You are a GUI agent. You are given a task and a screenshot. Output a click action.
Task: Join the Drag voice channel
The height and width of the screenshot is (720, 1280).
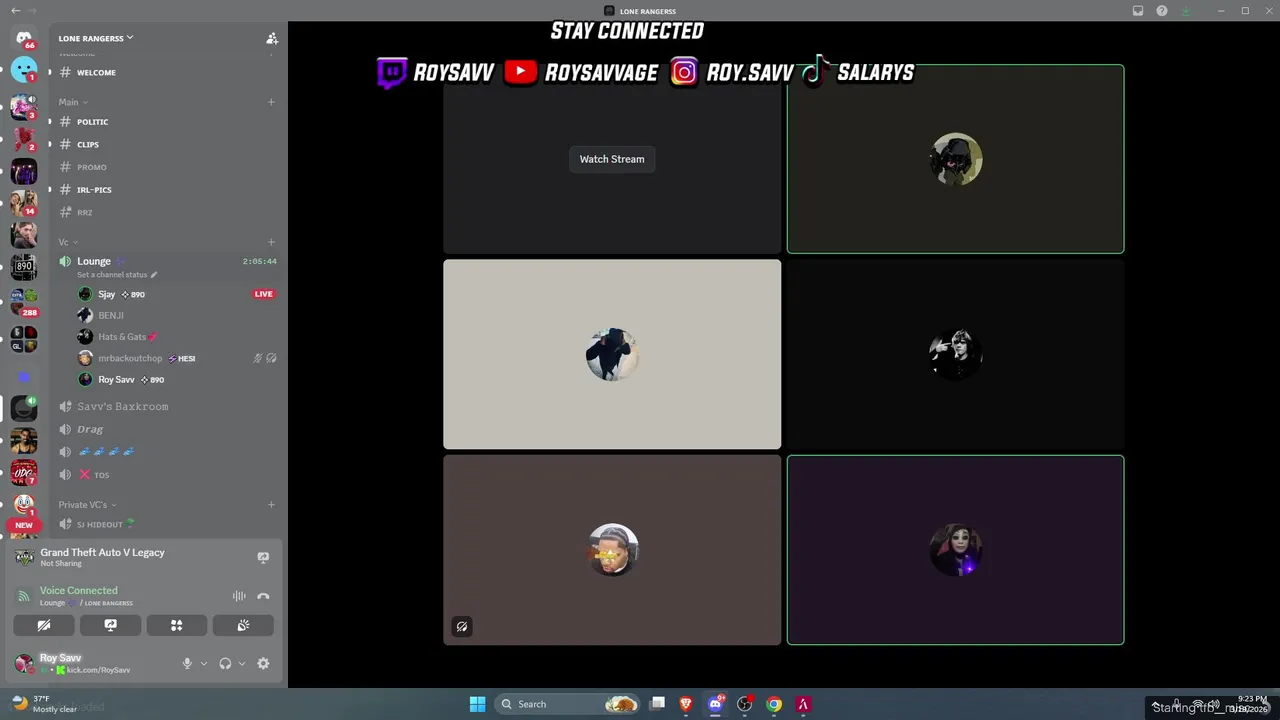tap(167, 429)
